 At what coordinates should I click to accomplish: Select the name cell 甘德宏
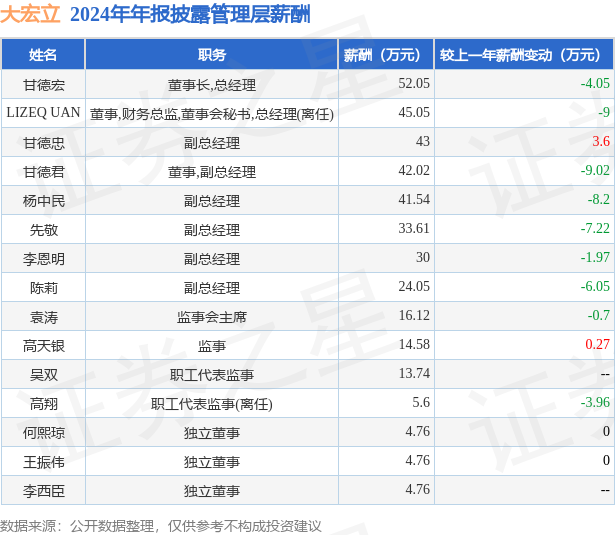(44, 85)
